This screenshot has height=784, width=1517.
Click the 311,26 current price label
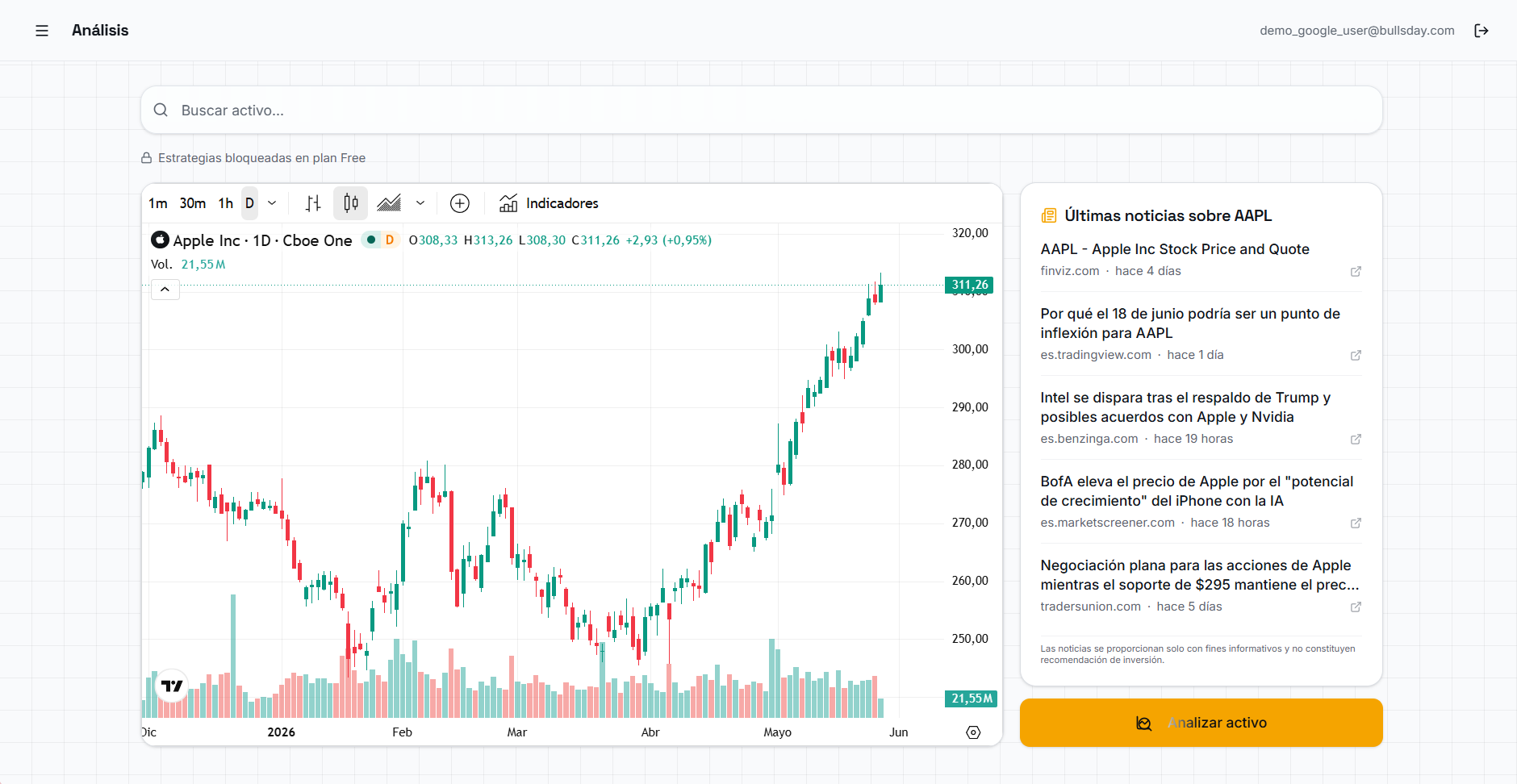(969, 285)
